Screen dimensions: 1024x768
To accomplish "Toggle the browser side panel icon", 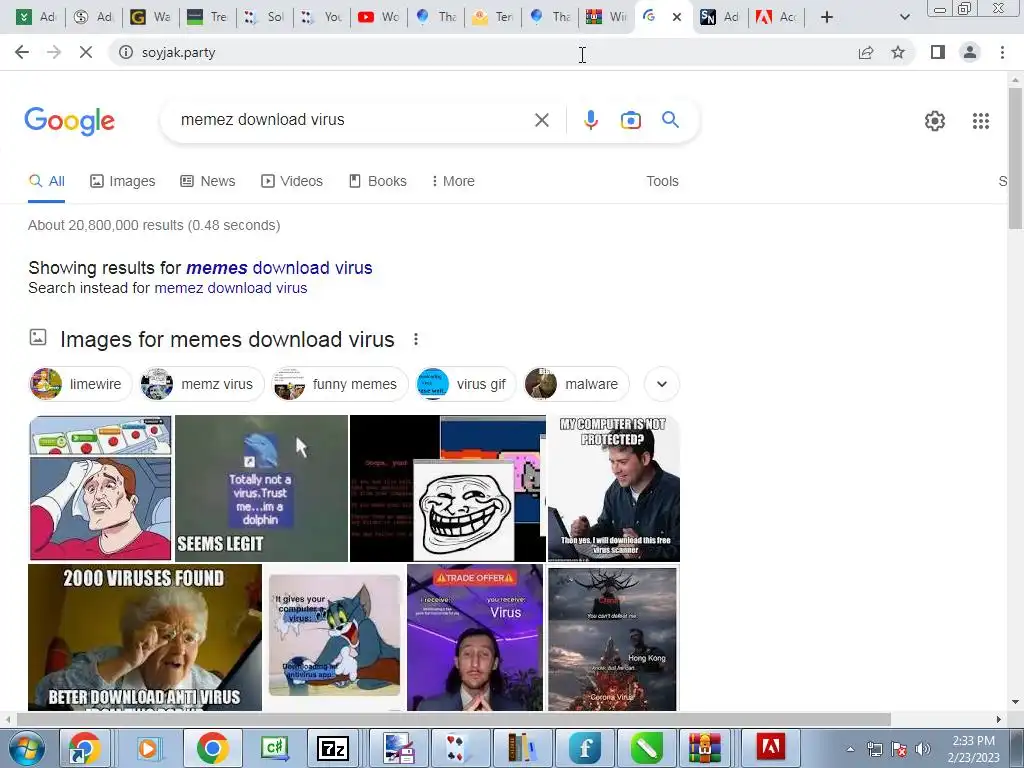I will click(x=938, y=52).
